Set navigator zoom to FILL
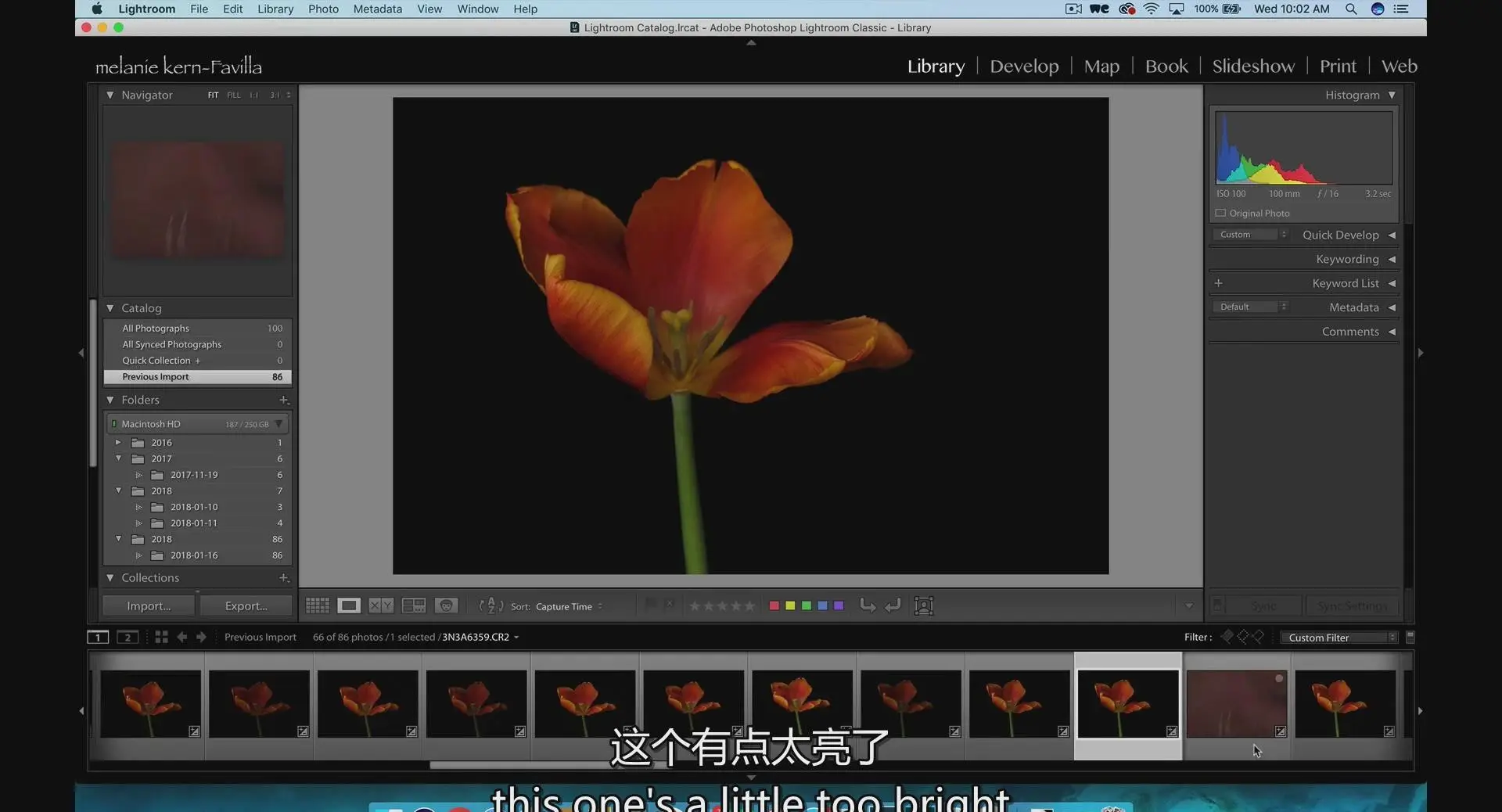The image size is (1502, 812). (x=234, y=95)
